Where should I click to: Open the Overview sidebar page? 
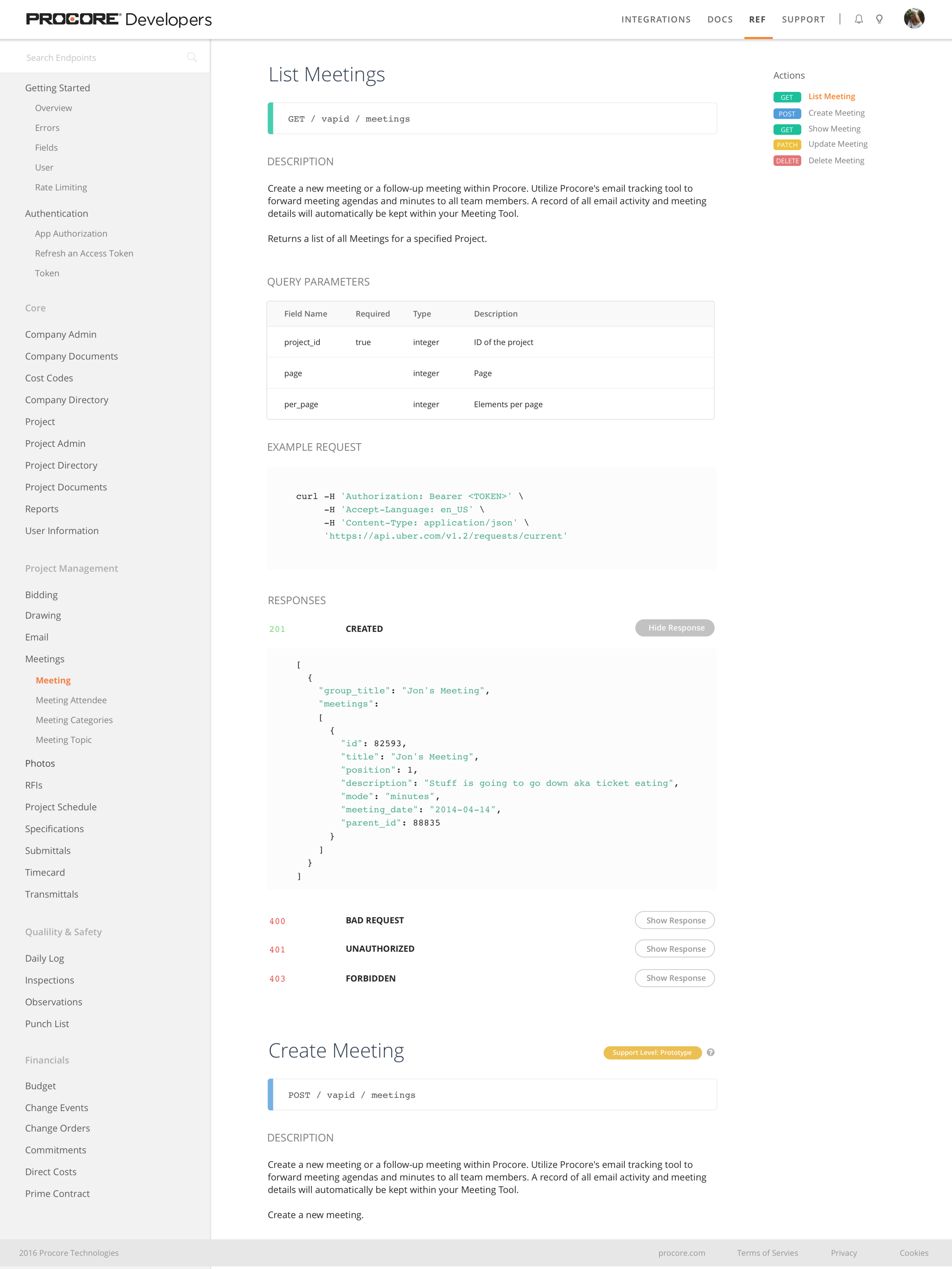[53, 108]
